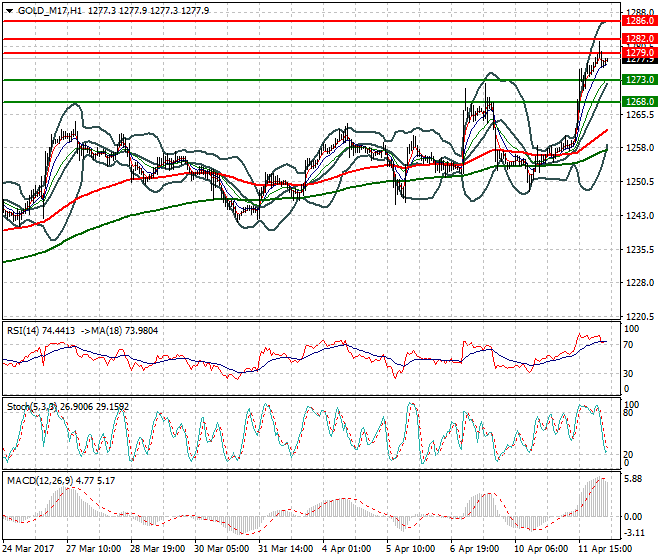Click the 4 Apr 01:00 time label
Viewport: 660px width, 560px height.
click(x=346, y=549)
